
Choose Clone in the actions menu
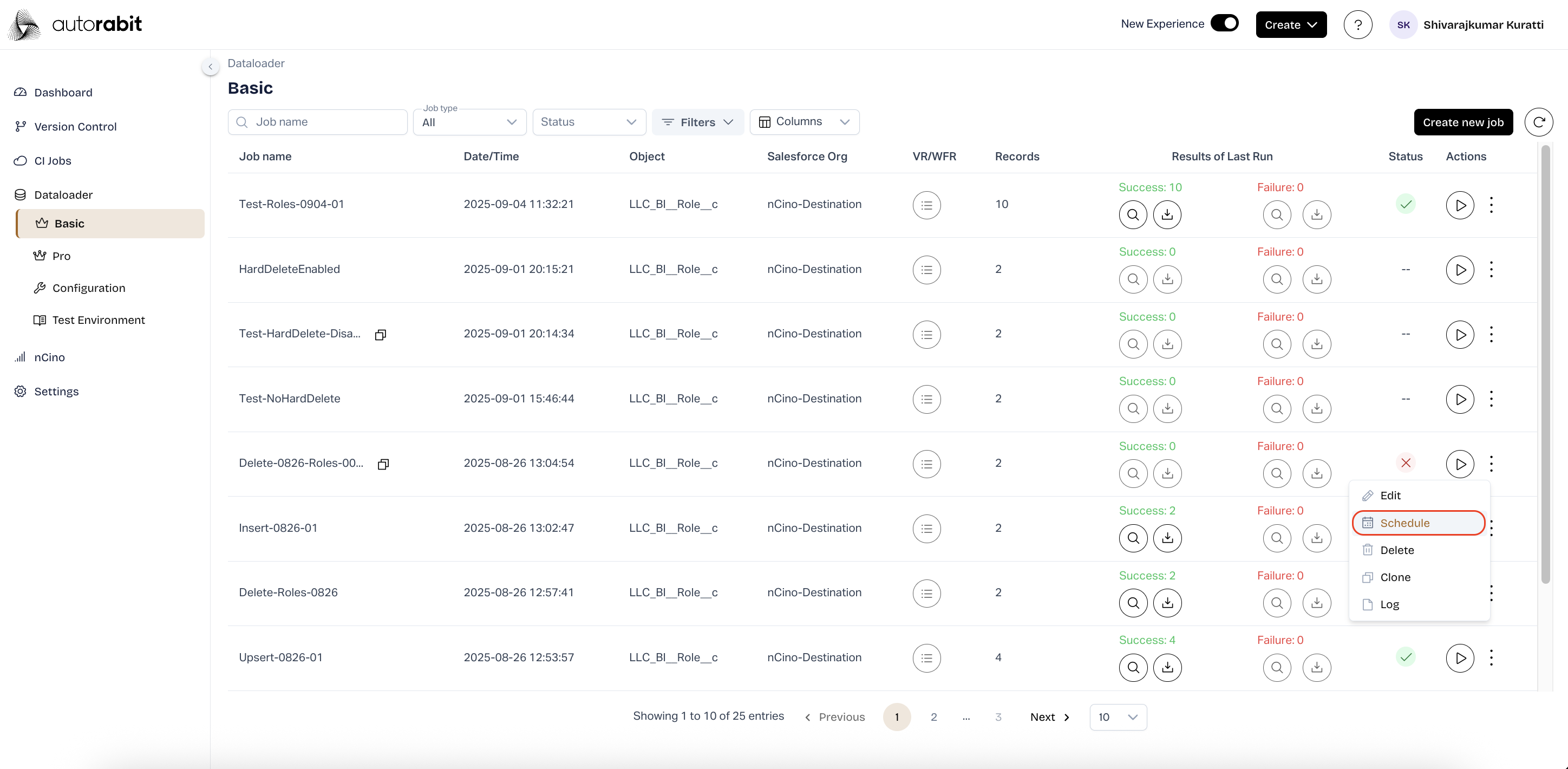pyautogui.click(x=1395, y=577)
